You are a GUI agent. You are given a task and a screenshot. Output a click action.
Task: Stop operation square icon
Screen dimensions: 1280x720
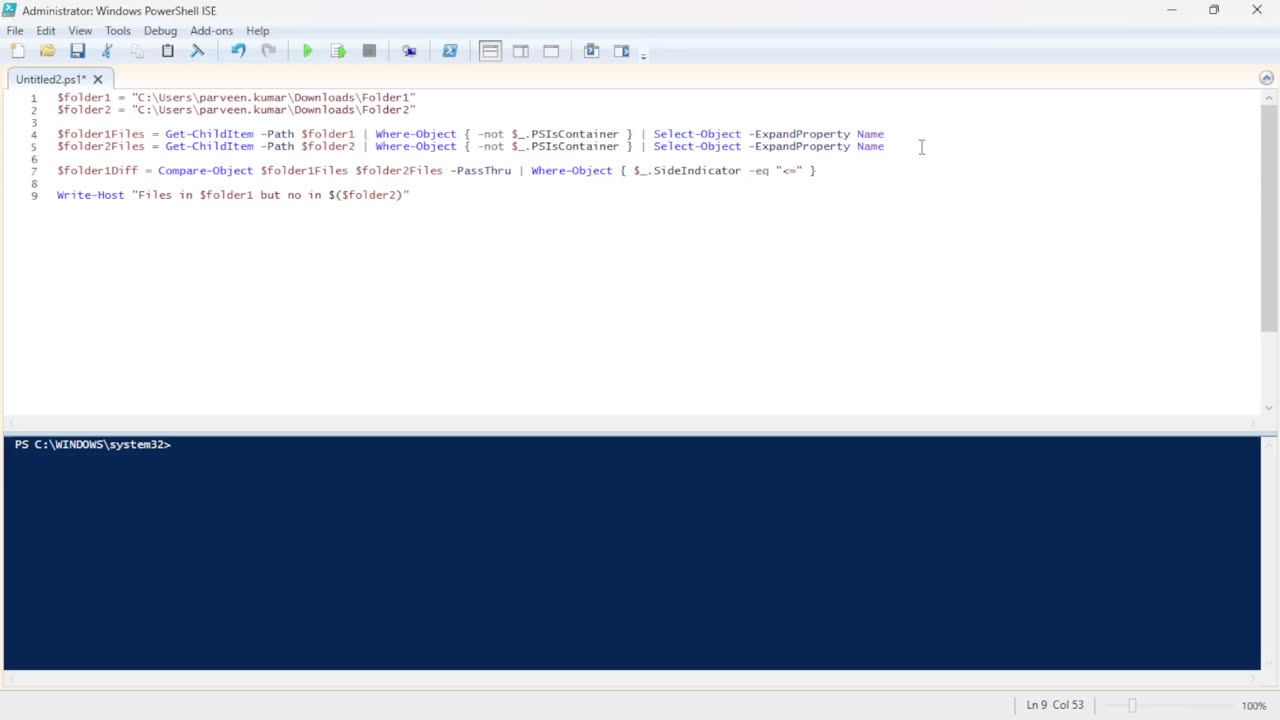pyautogui.click(x=369, y=51)
